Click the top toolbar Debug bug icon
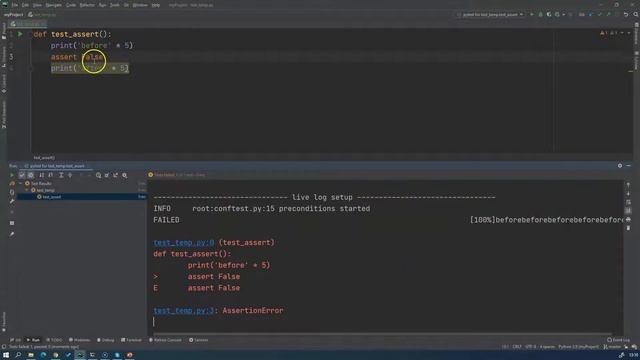 point(541,15)
